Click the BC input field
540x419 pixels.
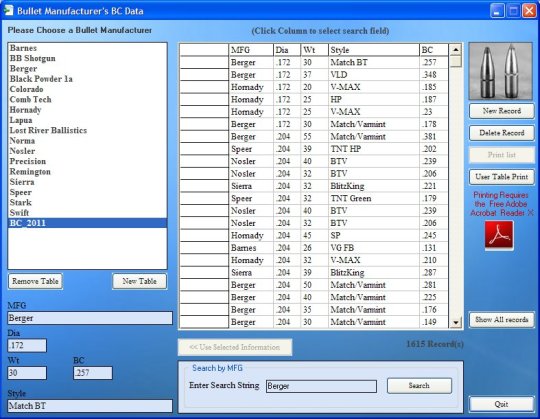[93, 373]
